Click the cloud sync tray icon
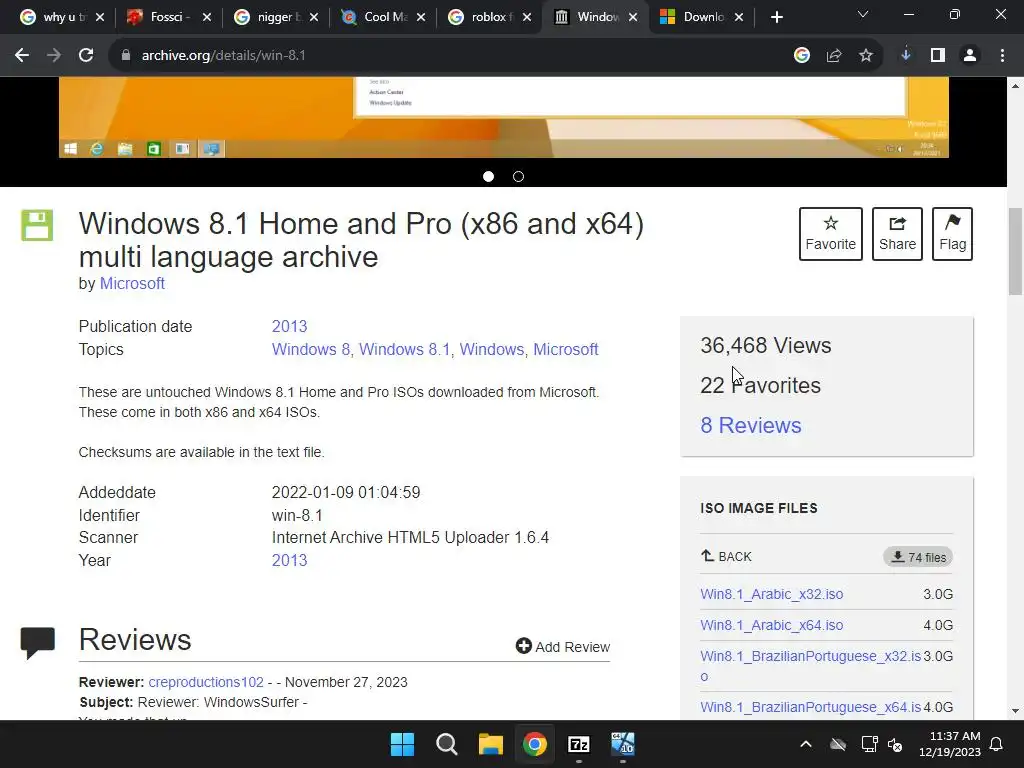 coord(838,744)
